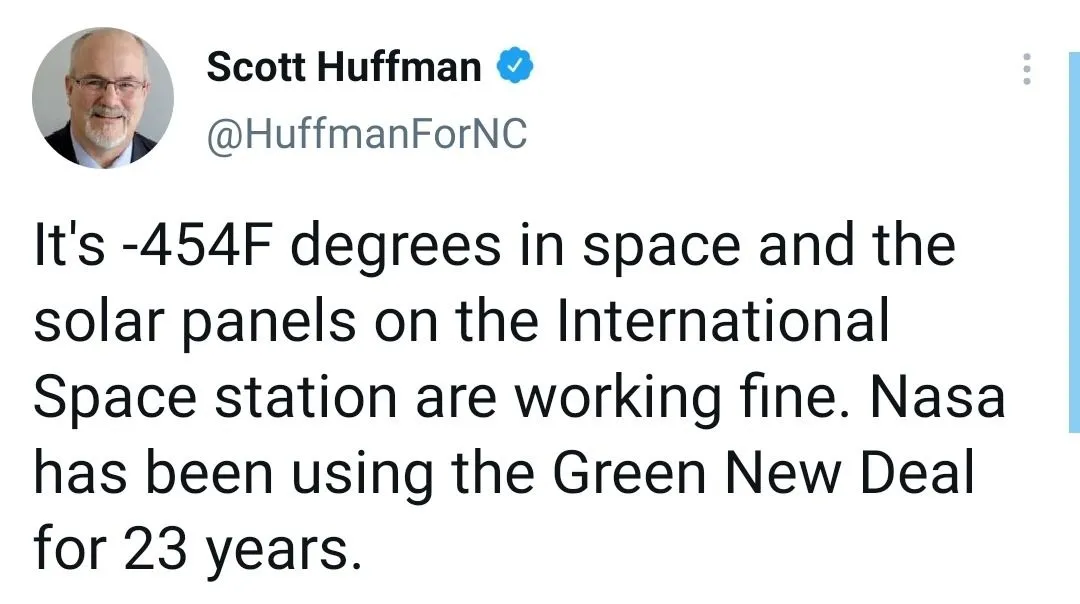Open the three-dot more options menu
1080x604 pixels.
[1026, 69]
